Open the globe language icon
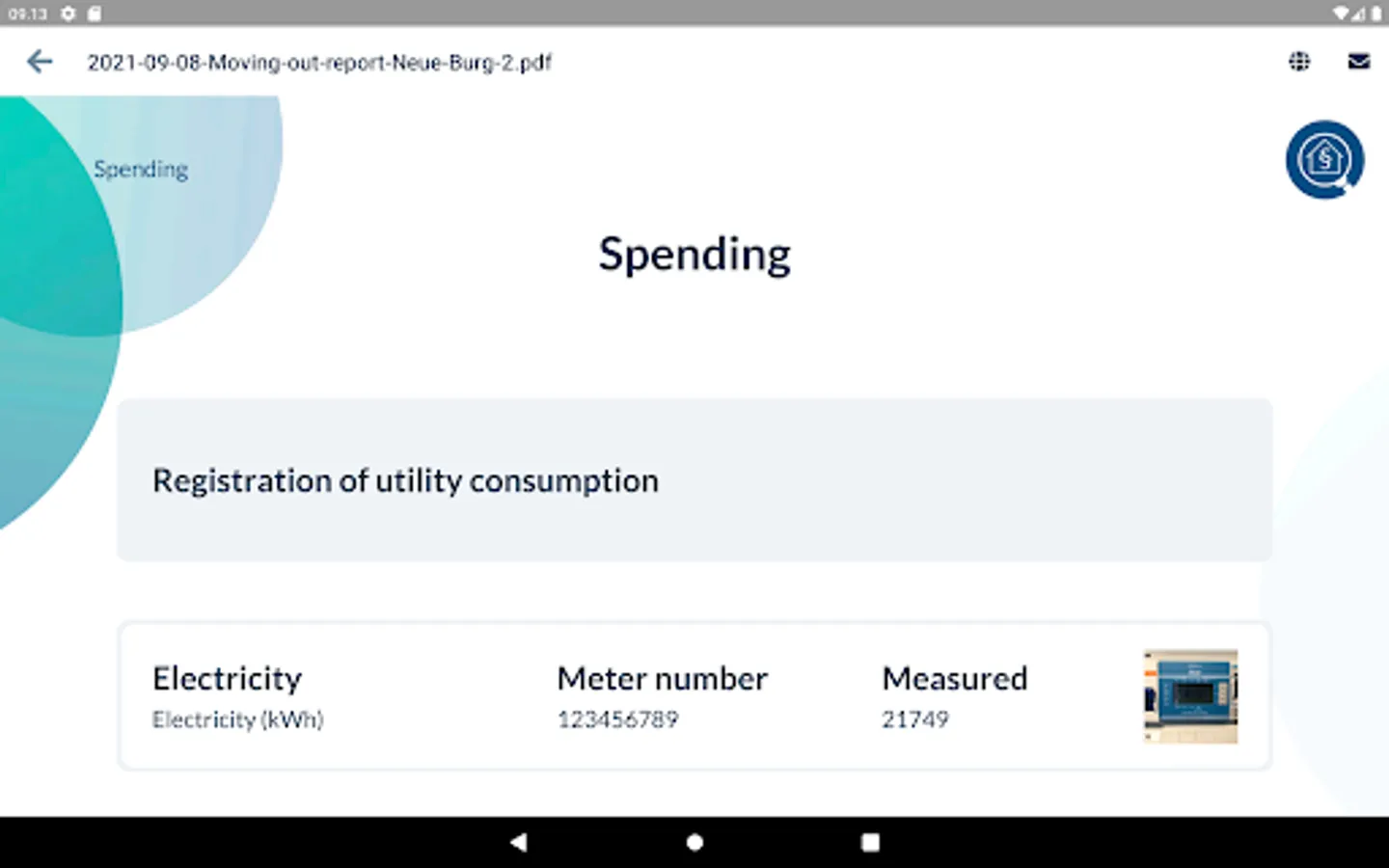Screen dimensions: 1389x868 1299,62
